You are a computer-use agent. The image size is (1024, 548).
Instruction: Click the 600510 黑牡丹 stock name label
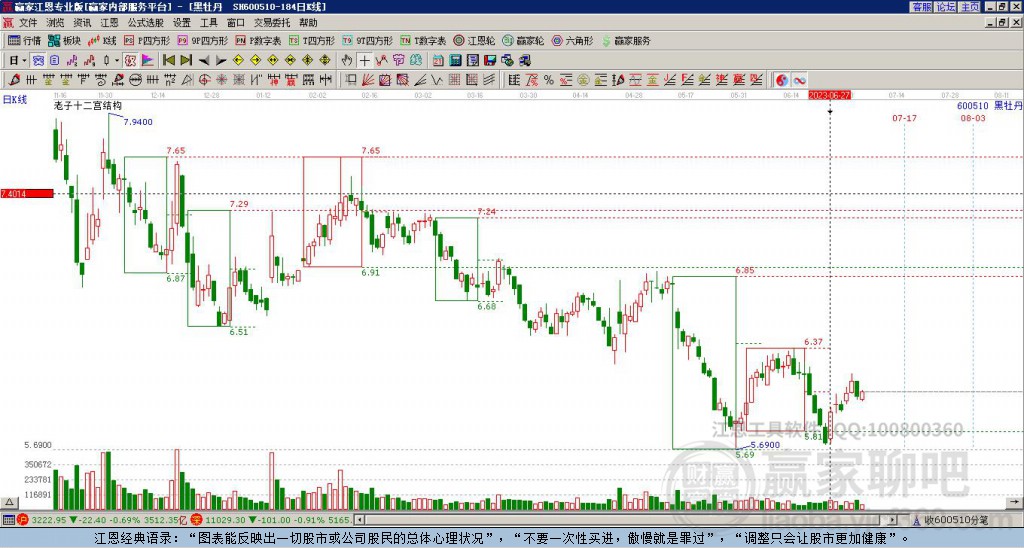point(989,105)
